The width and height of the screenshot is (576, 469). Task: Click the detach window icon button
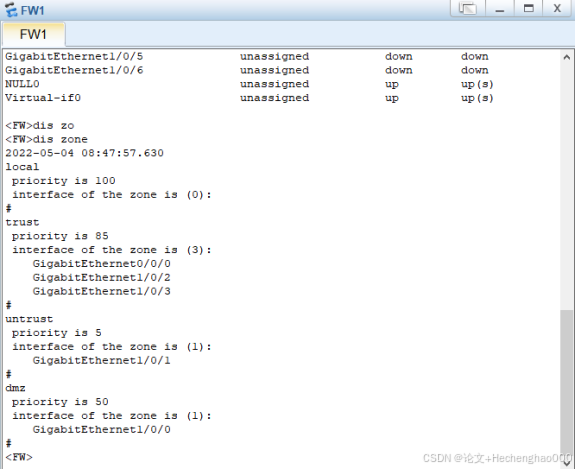coord(468,8)
